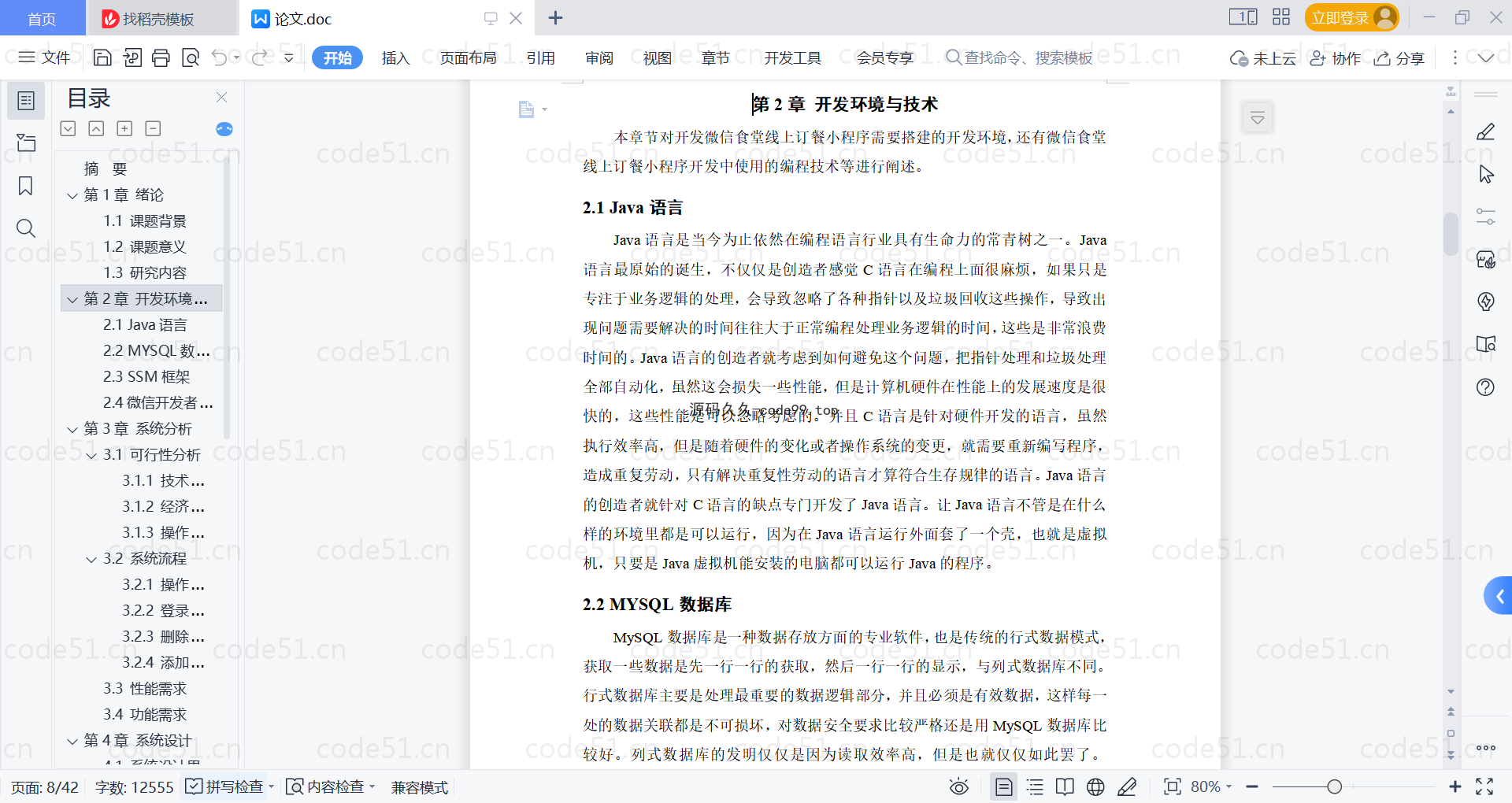Switch to reading layout view
1512x803 pixels.
[1065, 786]
